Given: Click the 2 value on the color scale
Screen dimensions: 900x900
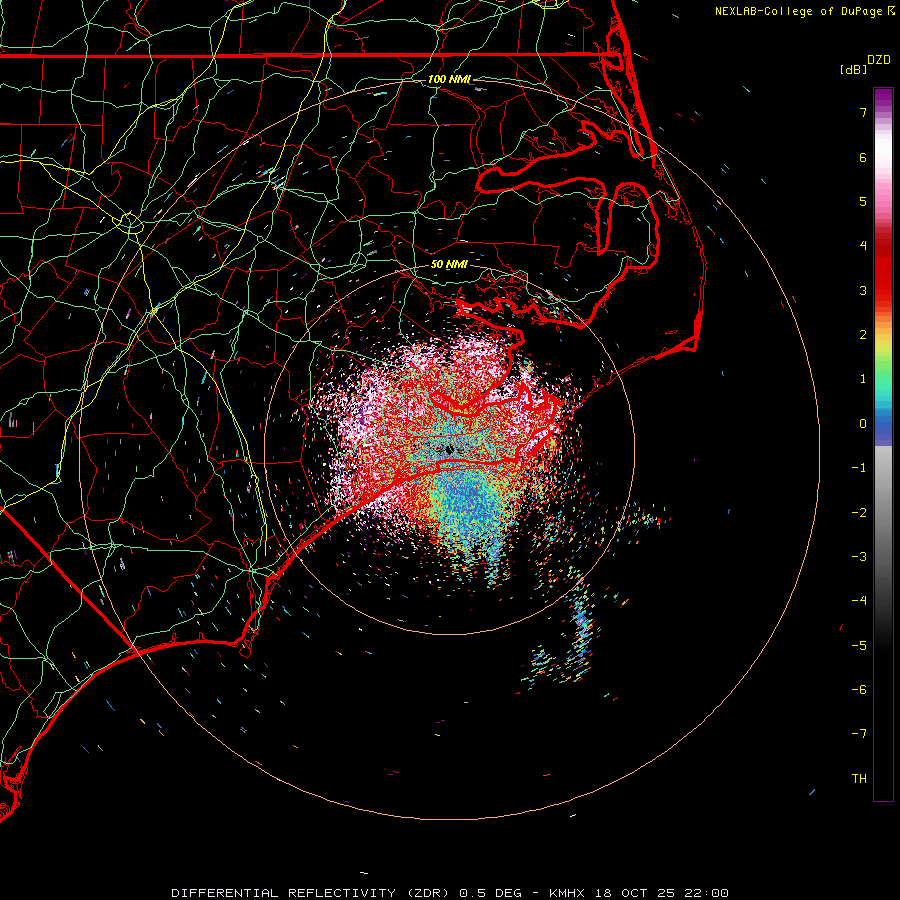Looking at the screenshot, I should click(x=863, y=335).
